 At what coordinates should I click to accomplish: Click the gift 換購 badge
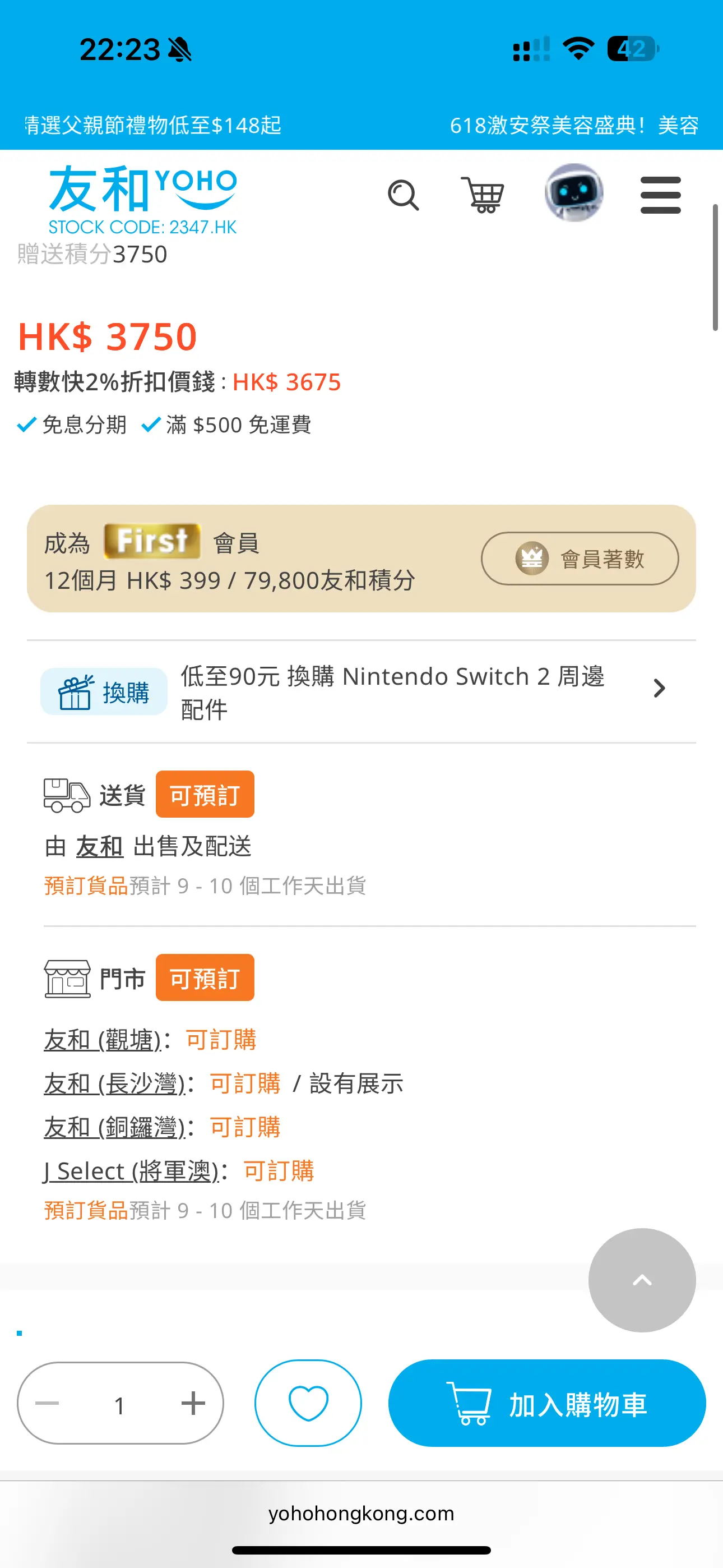click(104, 691)
